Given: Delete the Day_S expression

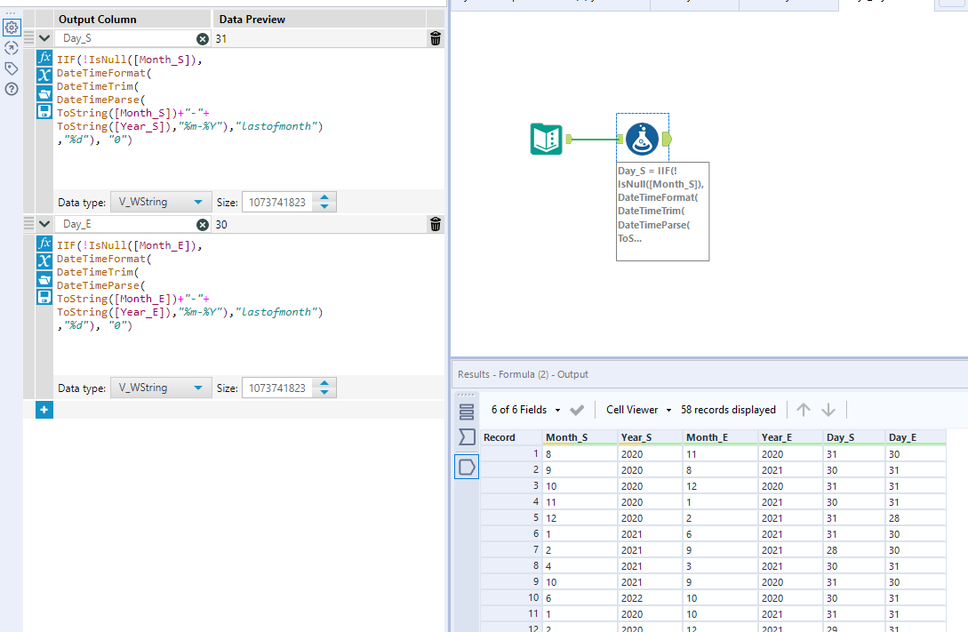Looking at the screenshot, I should click(x=435, y=39).
